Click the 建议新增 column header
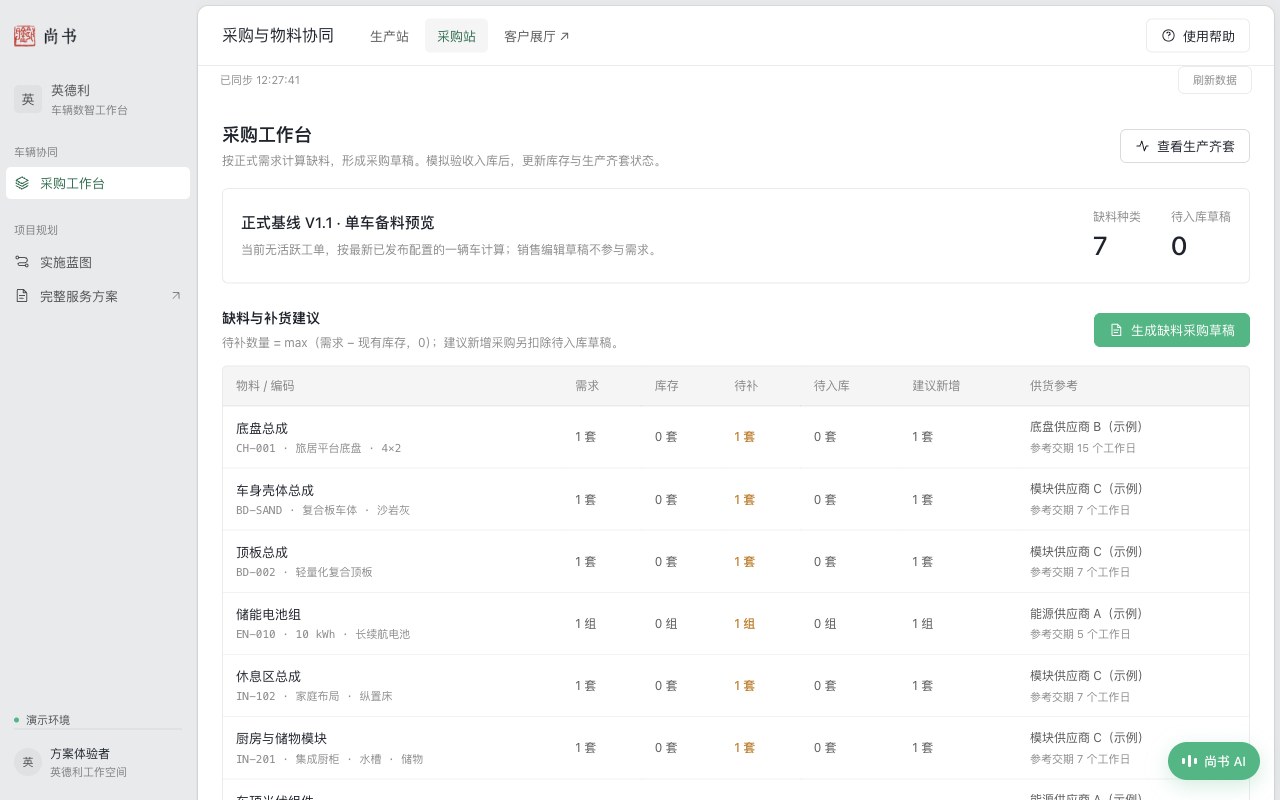The height and width of the screenshot is (800, 1280). coord(936,386)
